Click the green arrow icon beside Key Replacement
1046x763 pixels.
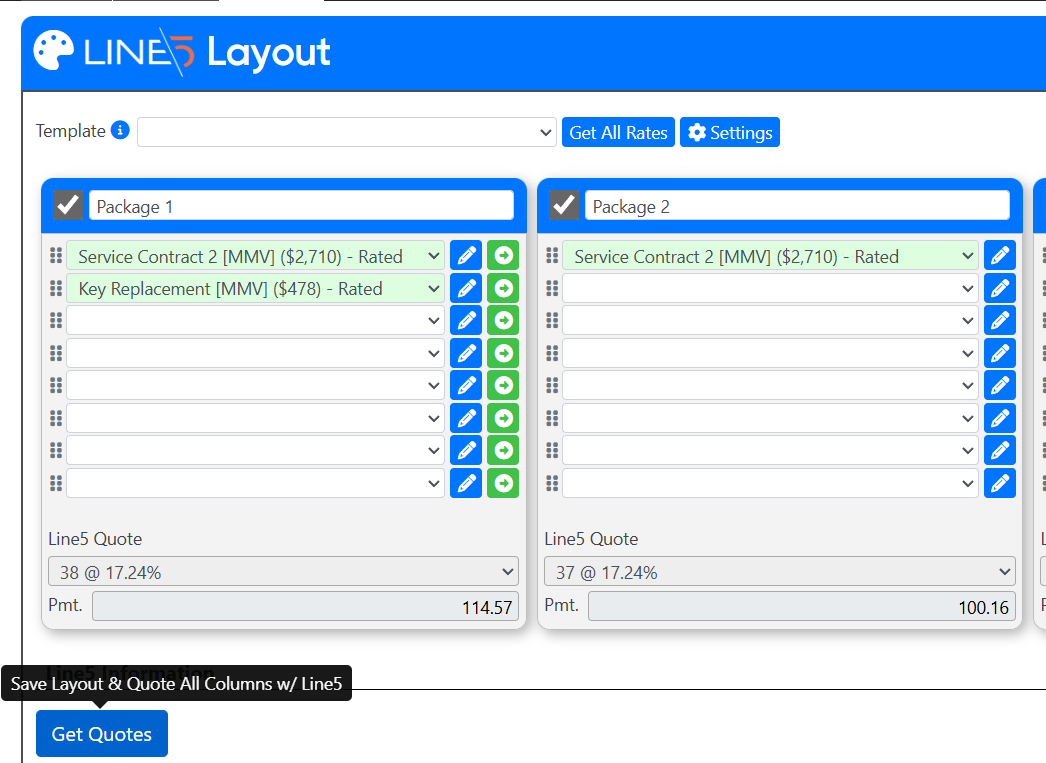click(504, 289)
